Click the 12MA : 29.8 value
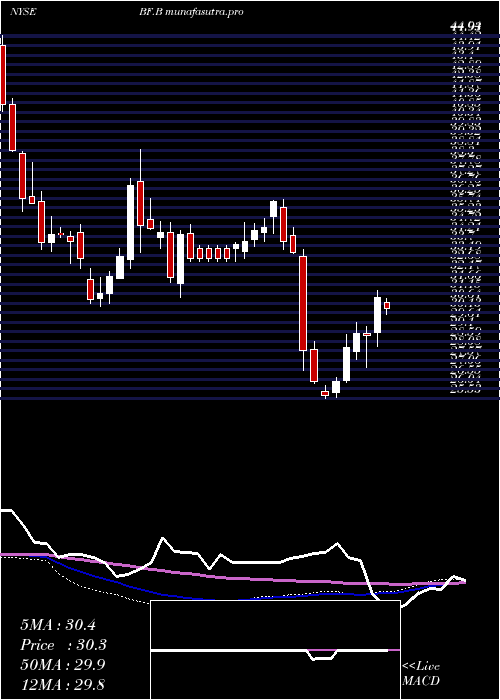This screenshot has height=700, width=500. pos(62,685)
